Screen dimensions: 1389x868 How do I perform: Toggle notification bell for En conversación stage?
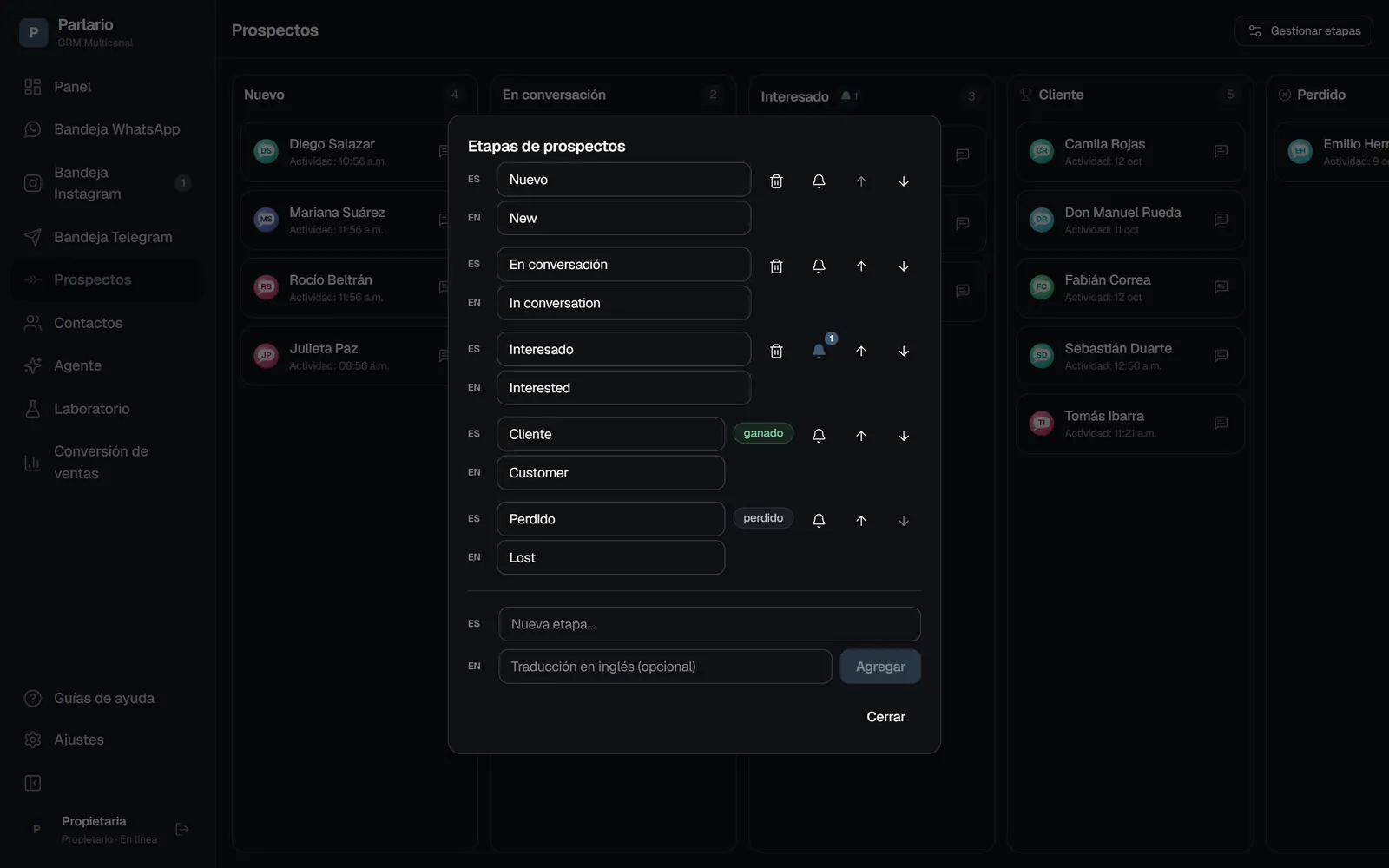[819, 266]
